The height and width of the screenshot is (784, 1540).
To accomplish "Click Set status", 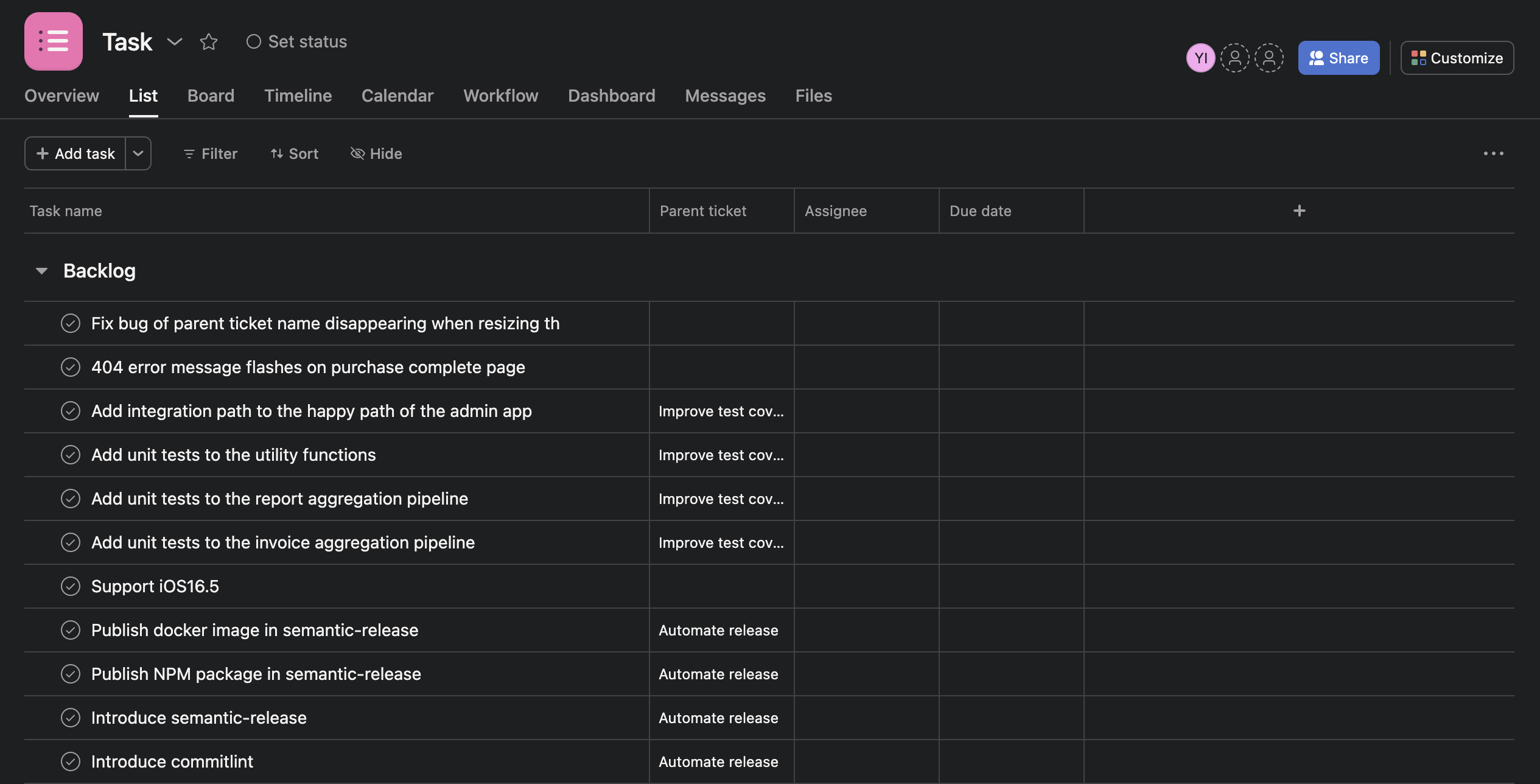I will tap(298, 41).
